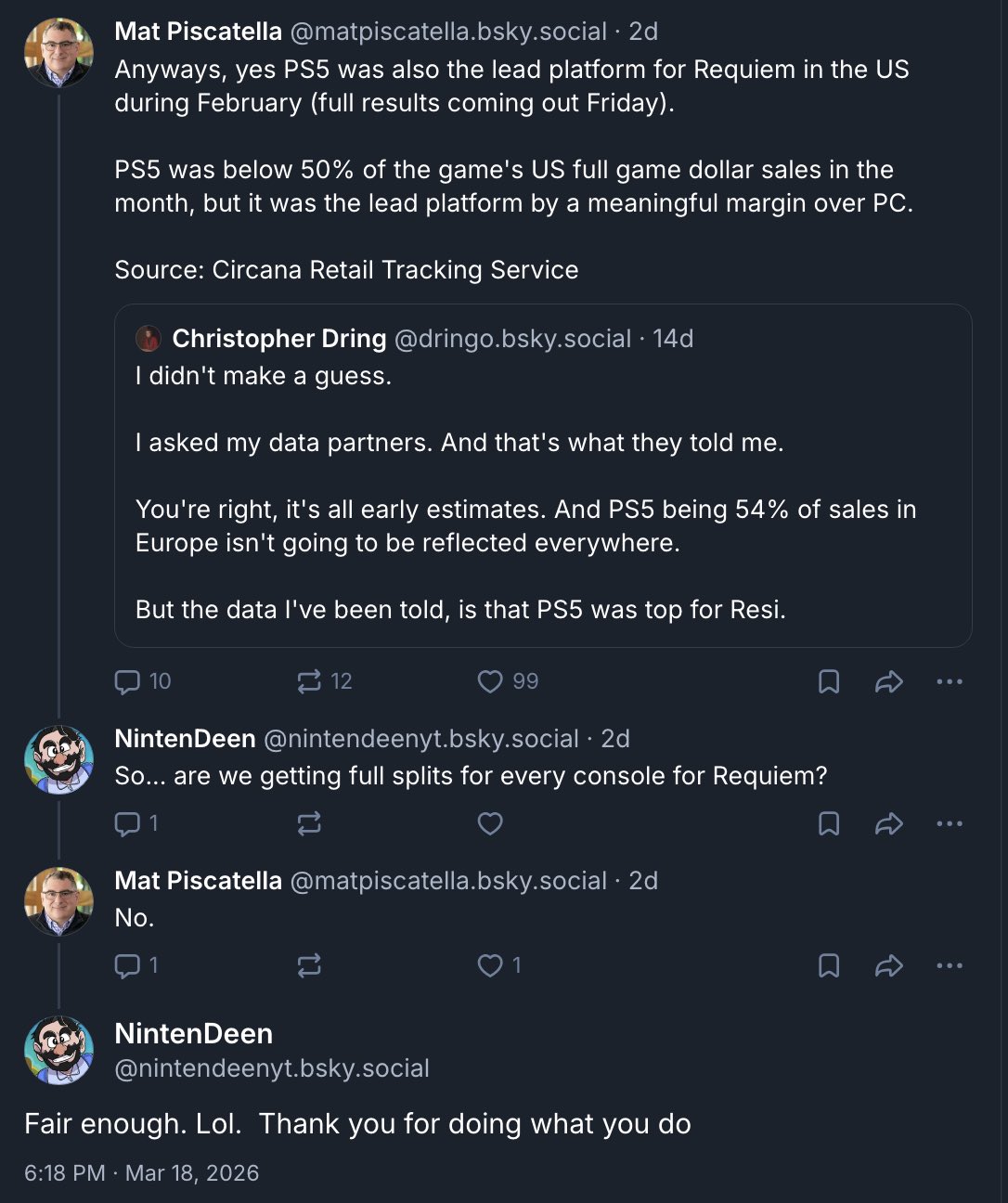Like NintenDeen's post about full splits
This screenshot has width=1008, height=1203.
coord(490,823)
